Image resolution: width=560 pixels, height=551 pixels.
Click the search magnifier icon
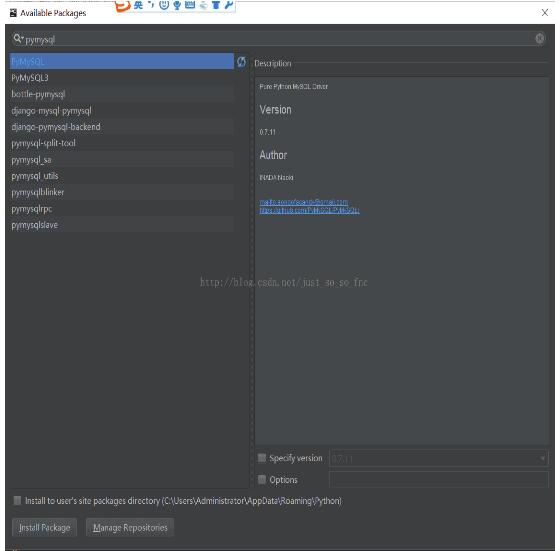[x=18, y=38]
